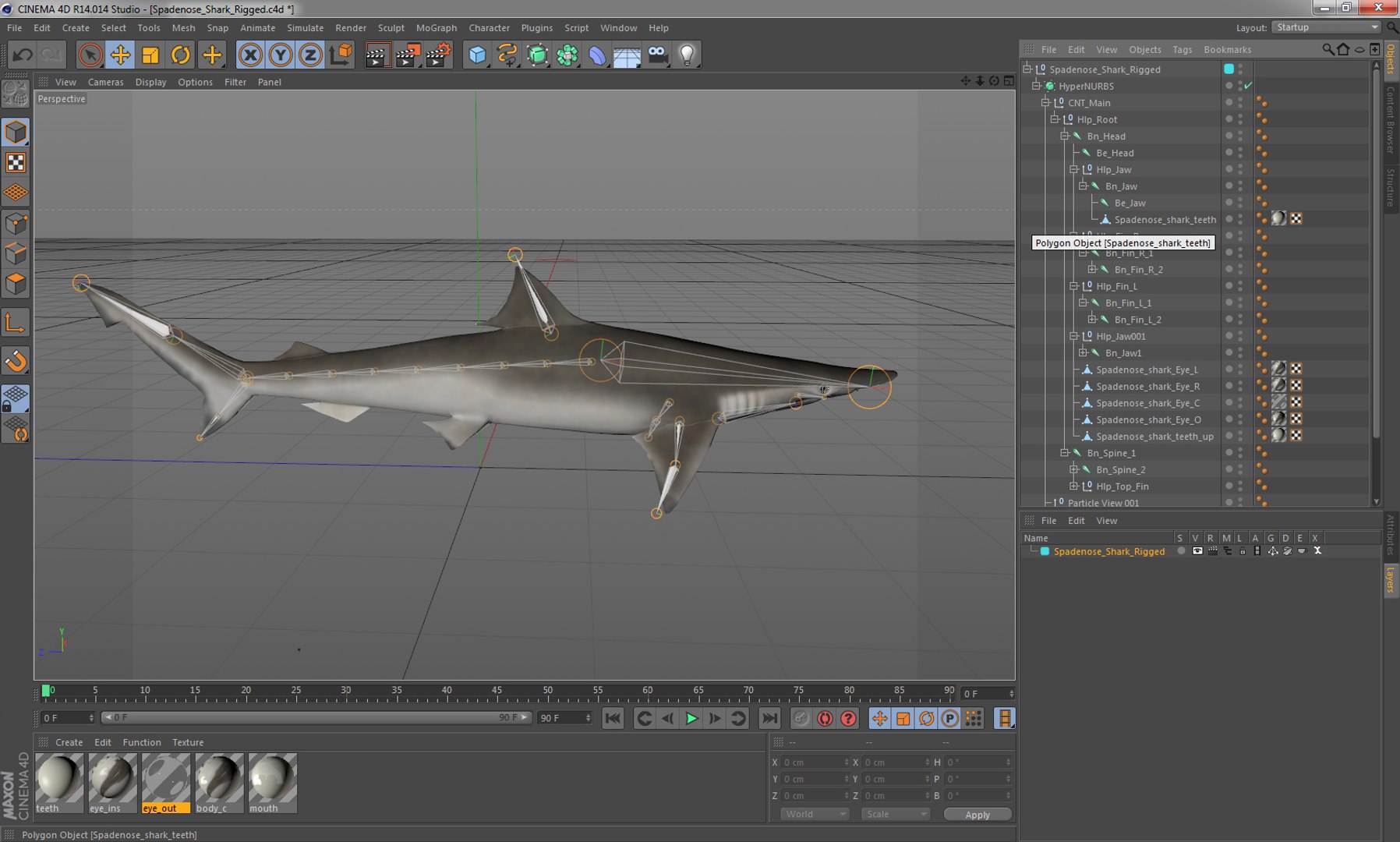Click the Apply button
The height and width of the screenshot is (842, 1400).
pyautogui.click(x=978, y=814)
